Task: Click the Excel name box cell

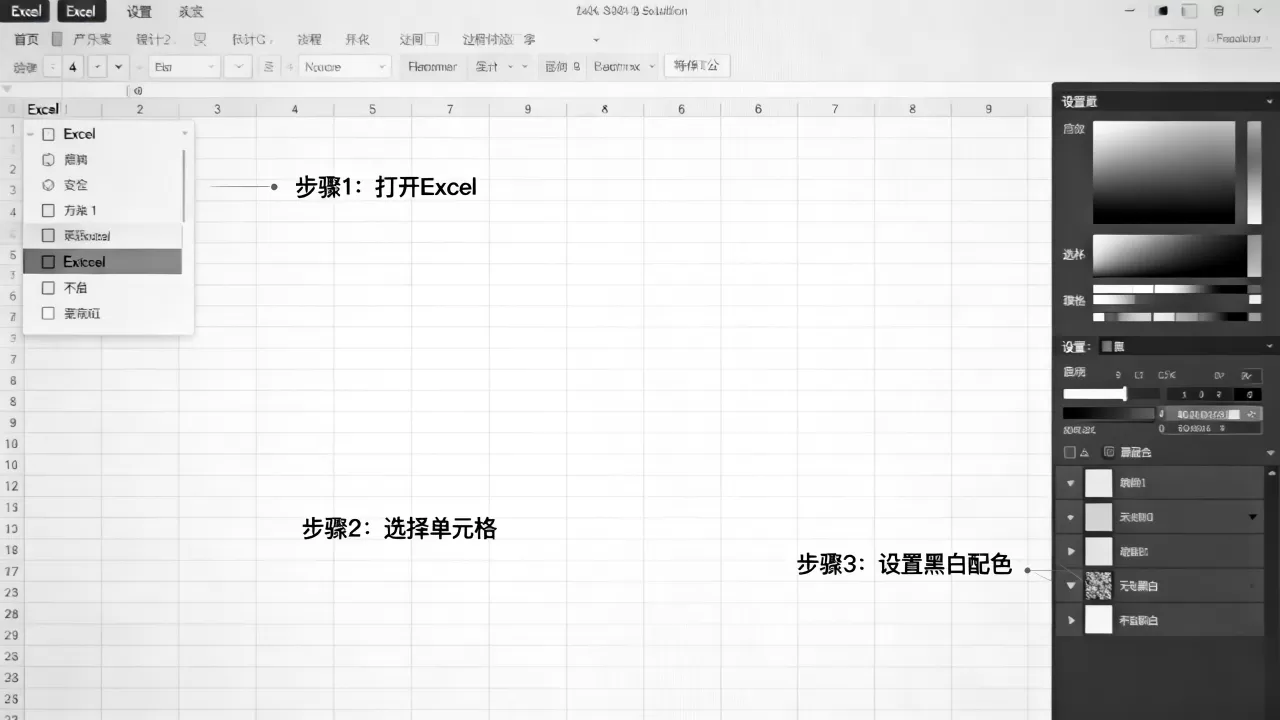Action: 43,109
